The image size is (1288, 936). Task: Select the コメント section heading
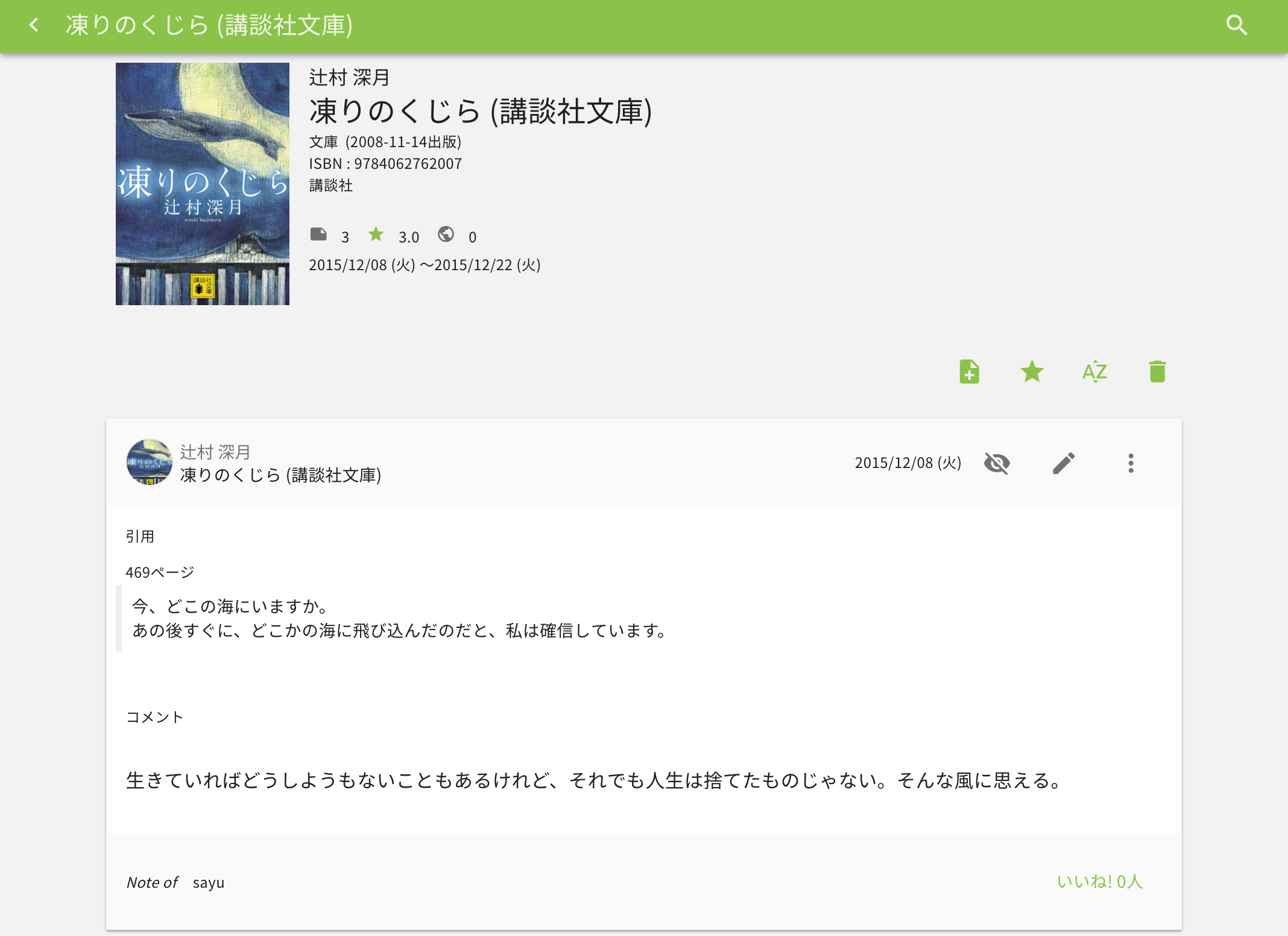[x=154, y=716]
